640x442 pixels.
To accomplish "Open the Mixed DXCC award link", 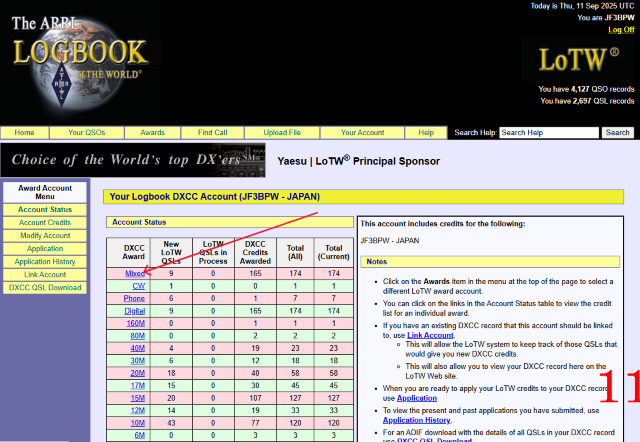I will click(x=134, y=273).
